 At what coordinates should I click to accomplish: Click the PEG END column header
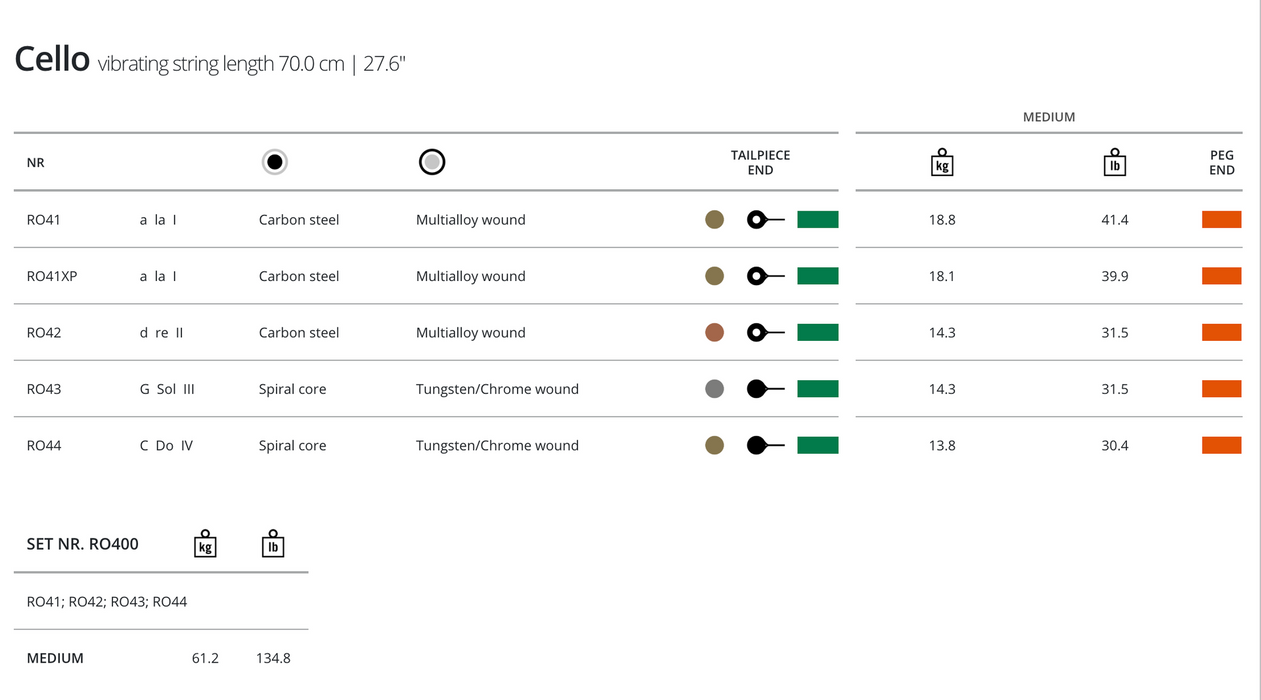tap(1221, 163)
